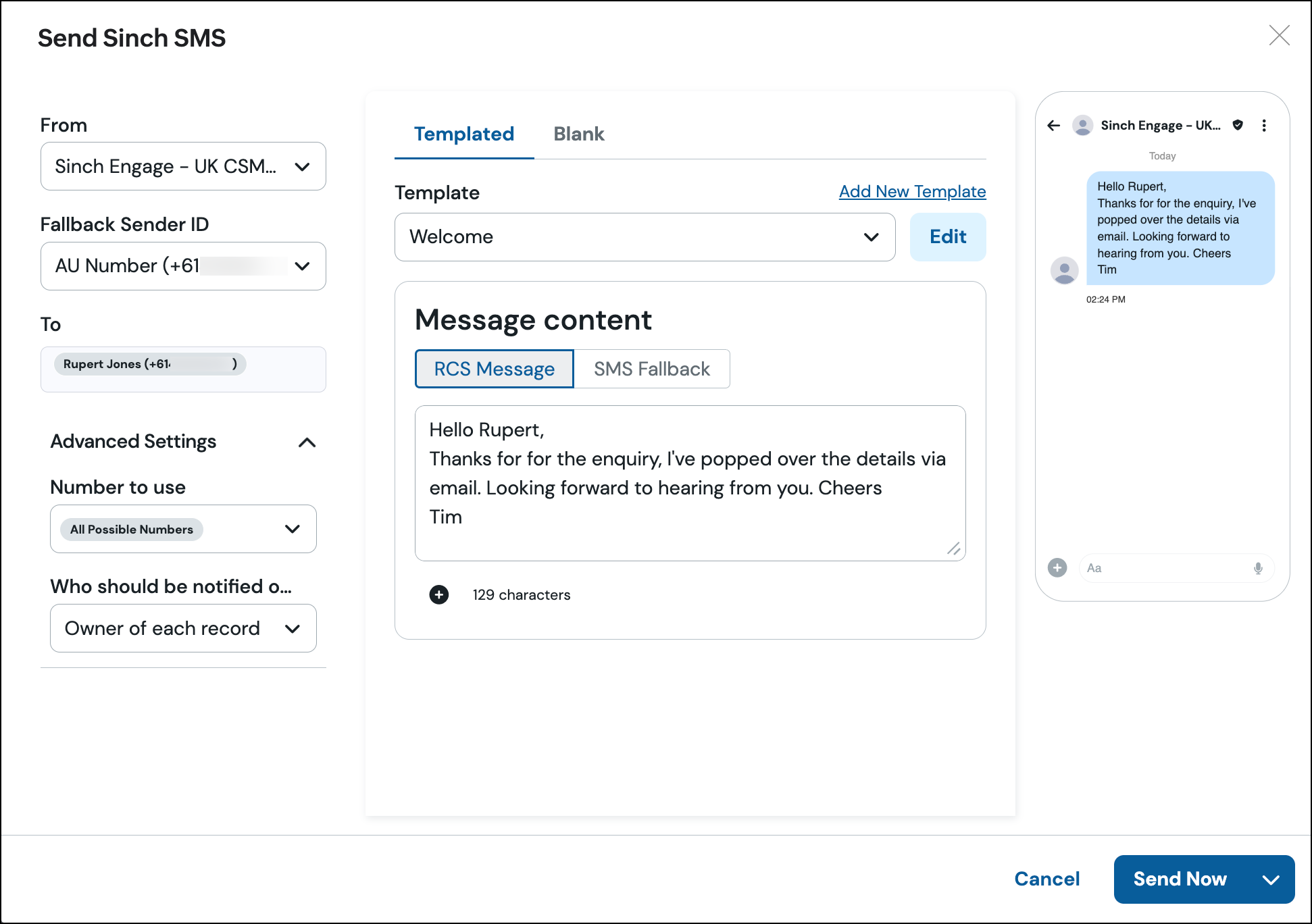Click the 129 characters count text

pyautogui.click(x=522, y=595)
